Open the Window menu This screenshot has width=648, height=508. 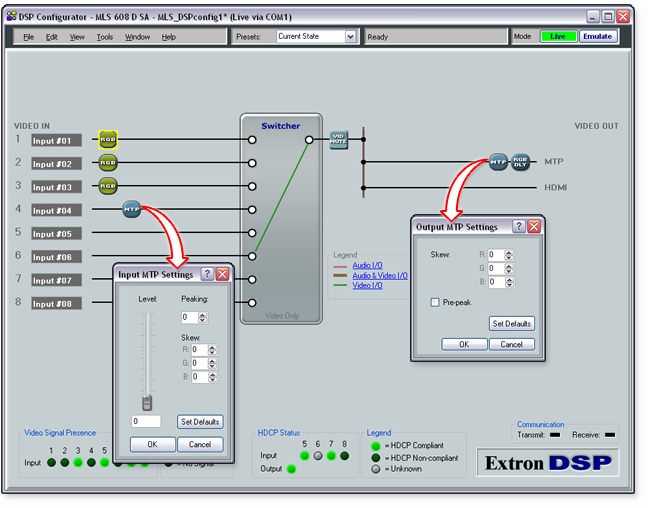138,37
